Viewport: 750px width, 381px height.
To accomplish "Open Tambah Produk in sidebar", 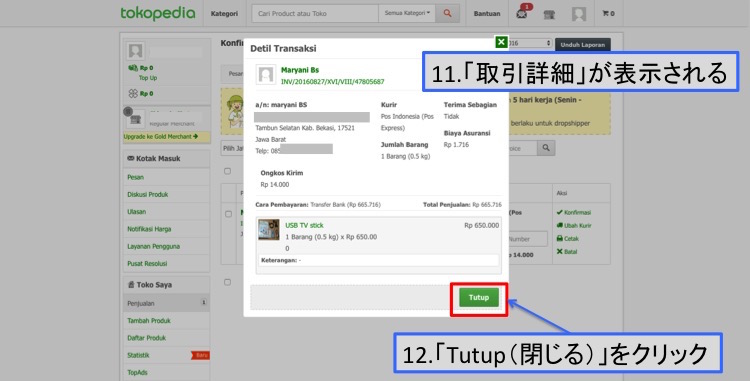I will point(149,320).
